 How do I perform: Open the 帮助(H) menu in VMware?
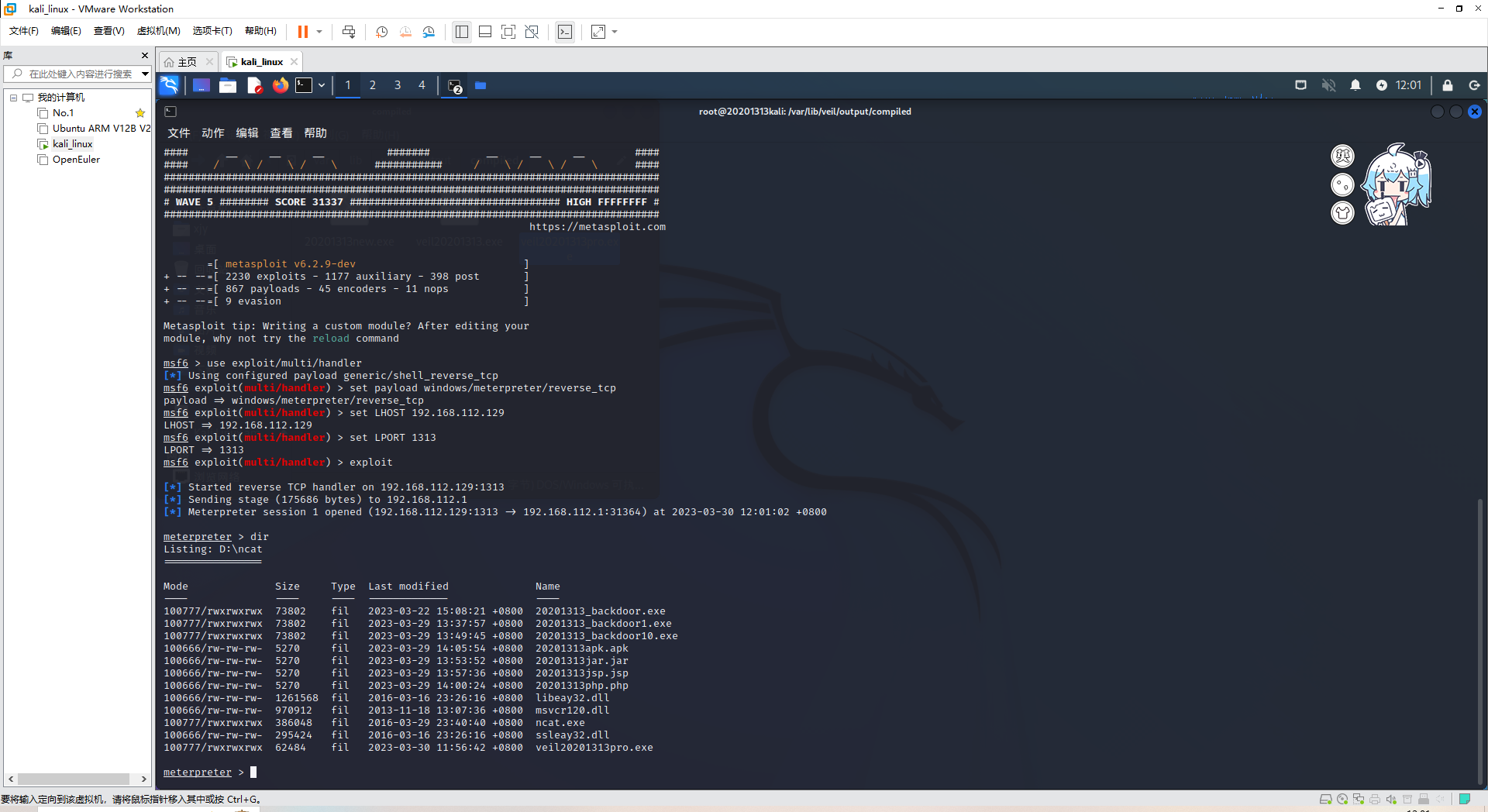coord(260,31)
